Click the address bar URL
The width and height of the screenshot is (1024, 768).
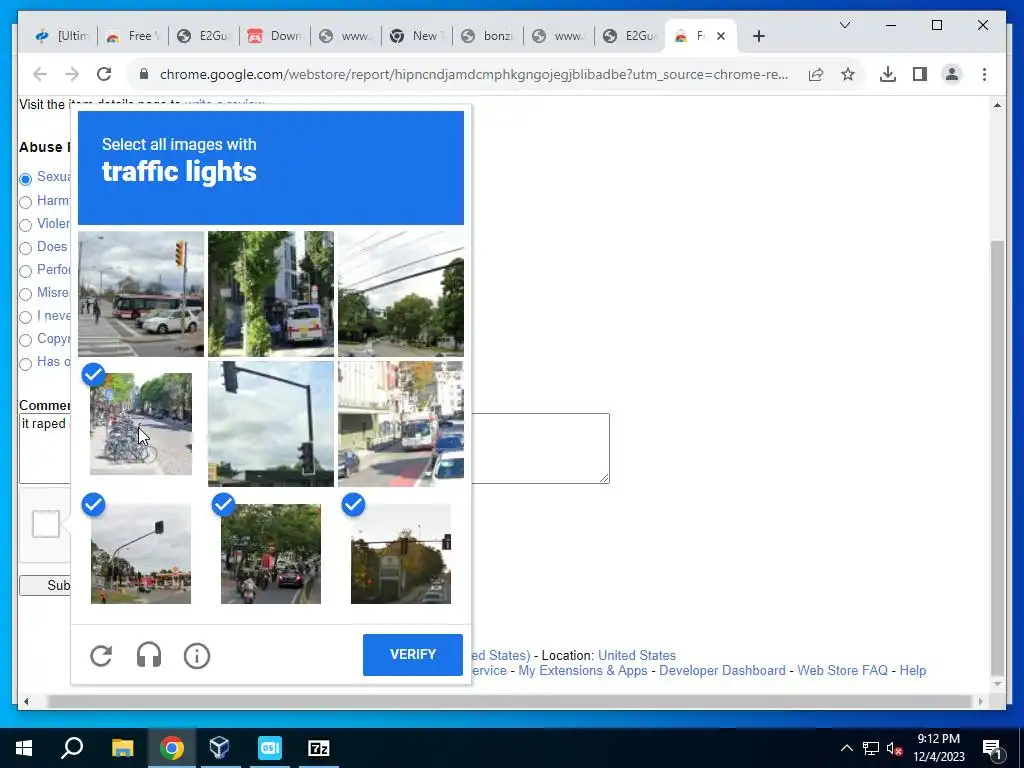[473, 74]
